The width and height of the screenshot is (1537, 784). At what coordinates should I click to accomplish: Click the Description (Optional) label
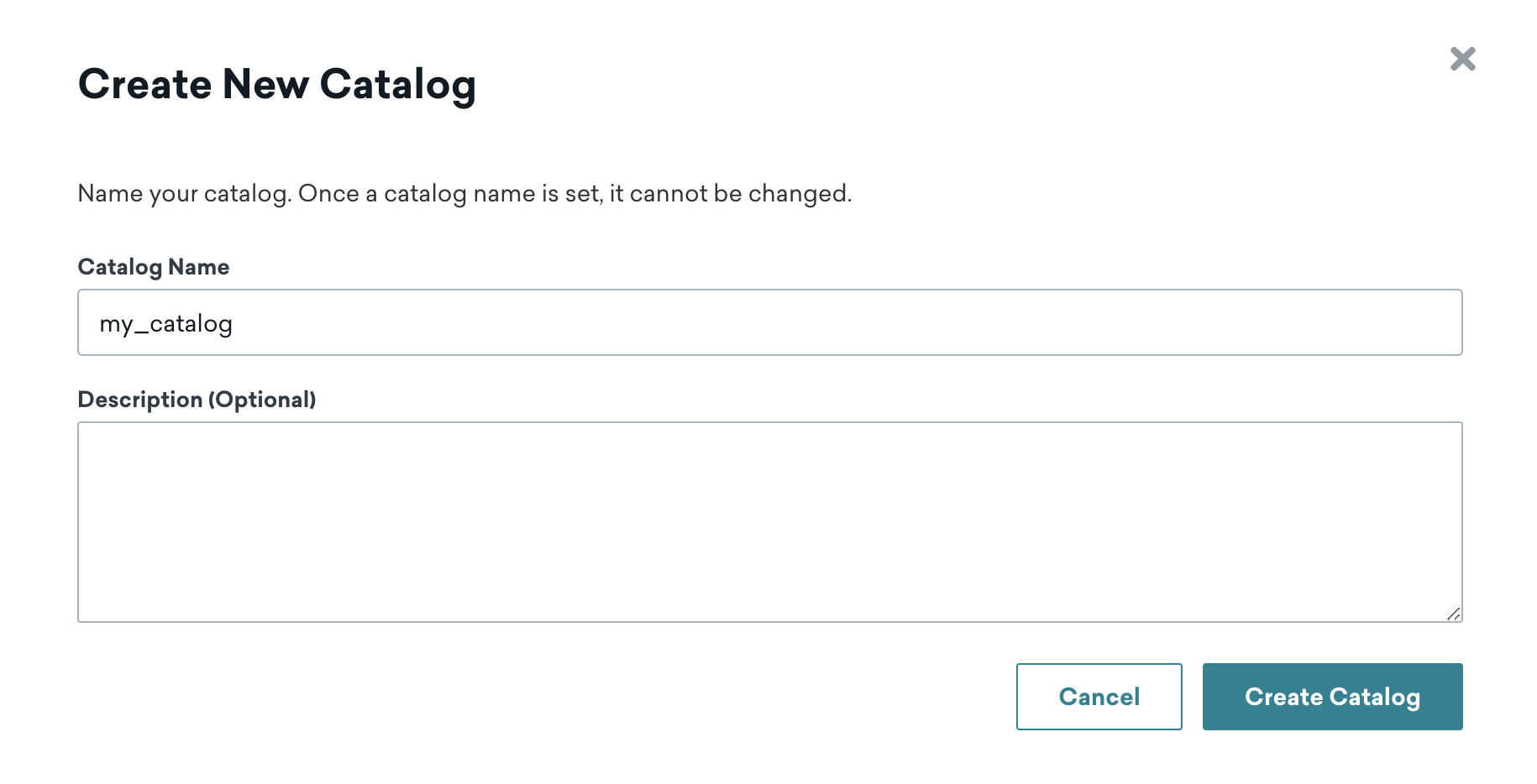197,400
